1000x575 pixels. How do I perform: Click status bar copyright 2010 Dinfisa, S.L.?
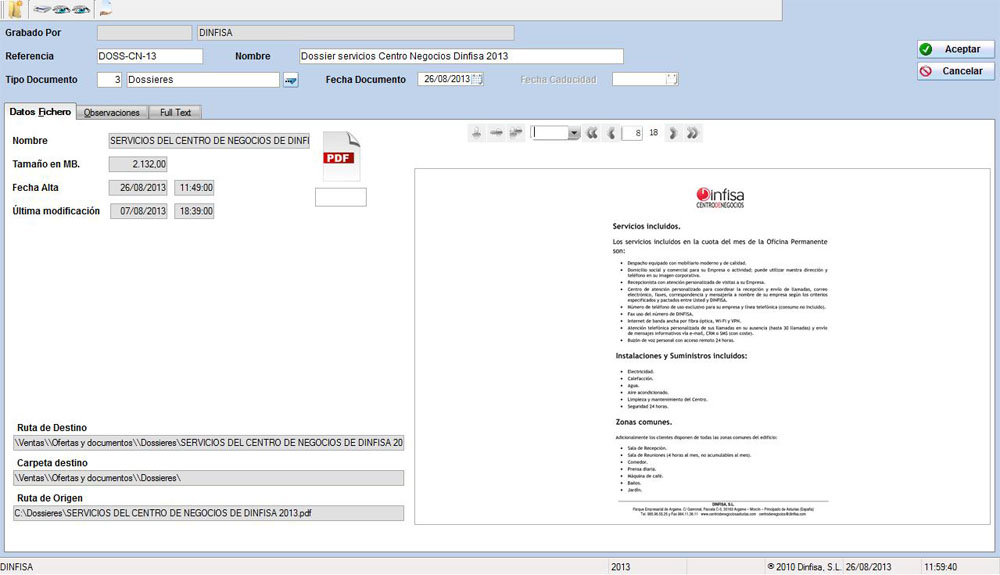pyautogui.click(x=804, y=567)
